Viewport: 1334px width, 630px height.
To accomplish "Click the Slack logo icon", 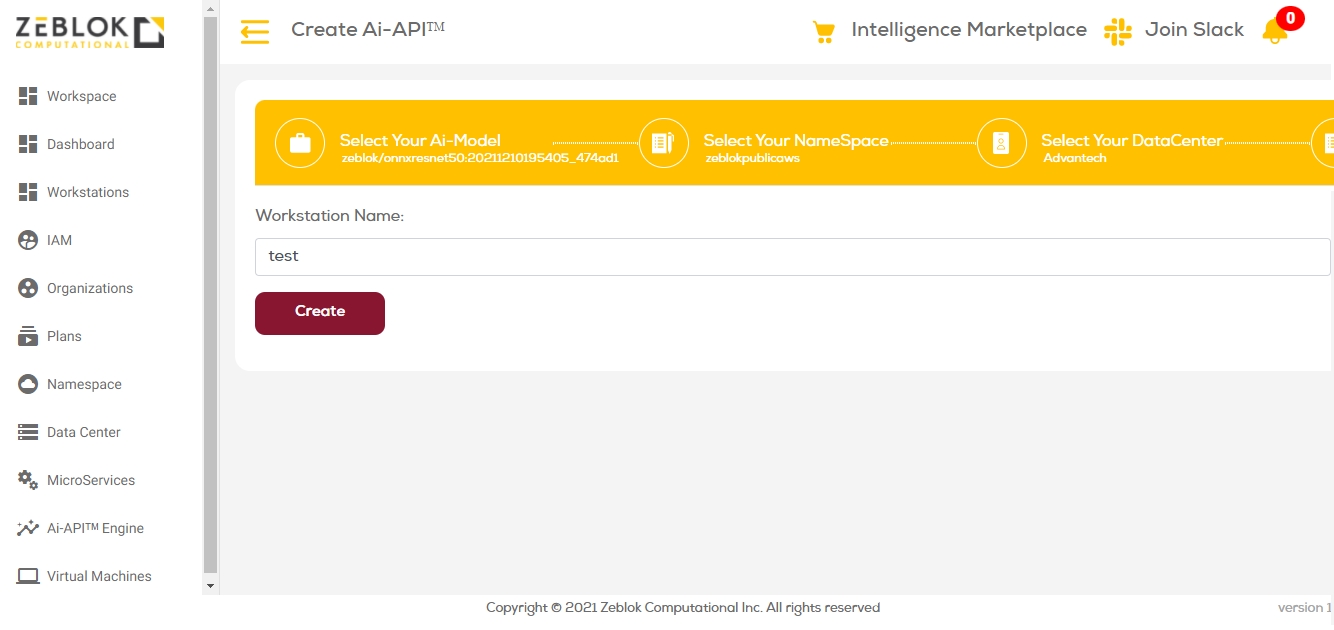I will 1117,31.
